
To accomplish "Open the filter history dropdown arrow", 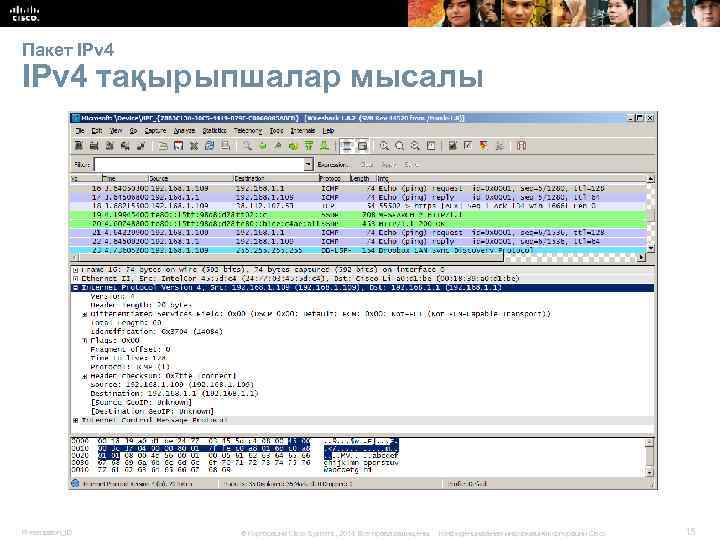I will pyautogui.click(x=309, y=164).
